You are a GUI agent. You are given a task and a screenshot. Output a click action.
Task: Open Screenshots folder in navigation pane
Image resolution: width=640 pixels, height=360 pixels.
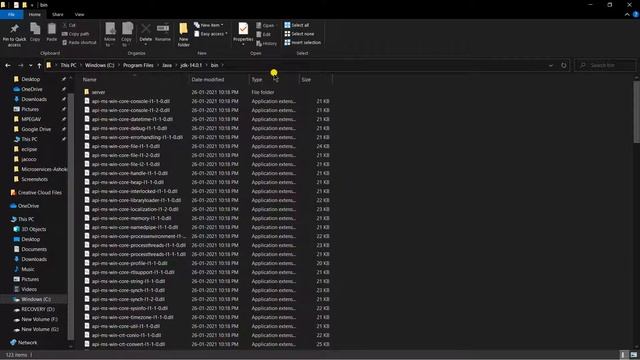[x=34, y=179]
